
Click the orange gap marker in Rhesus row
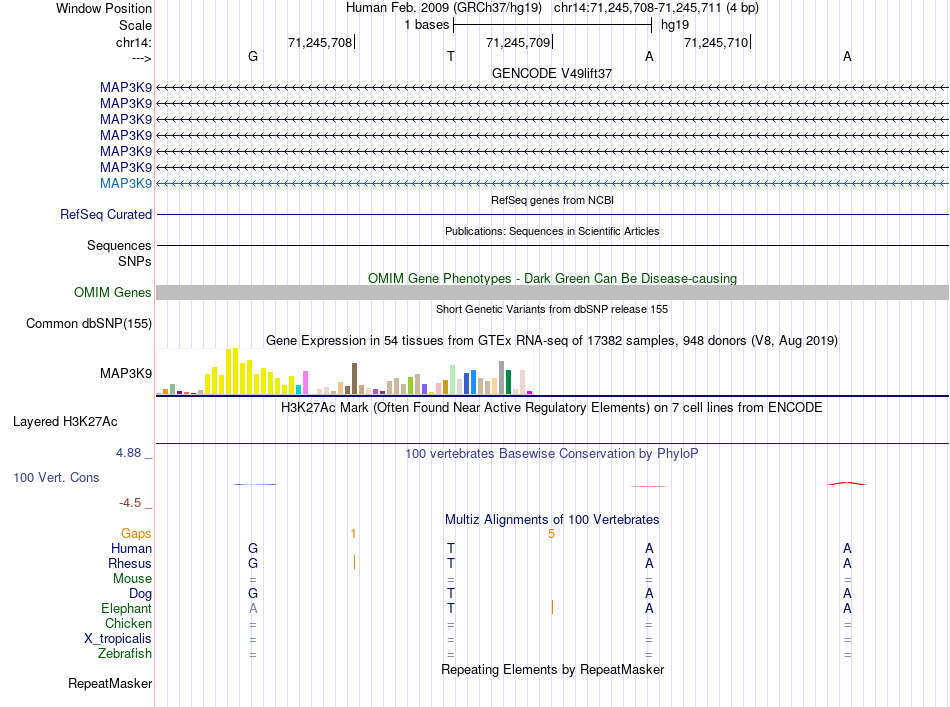(354, 563)
